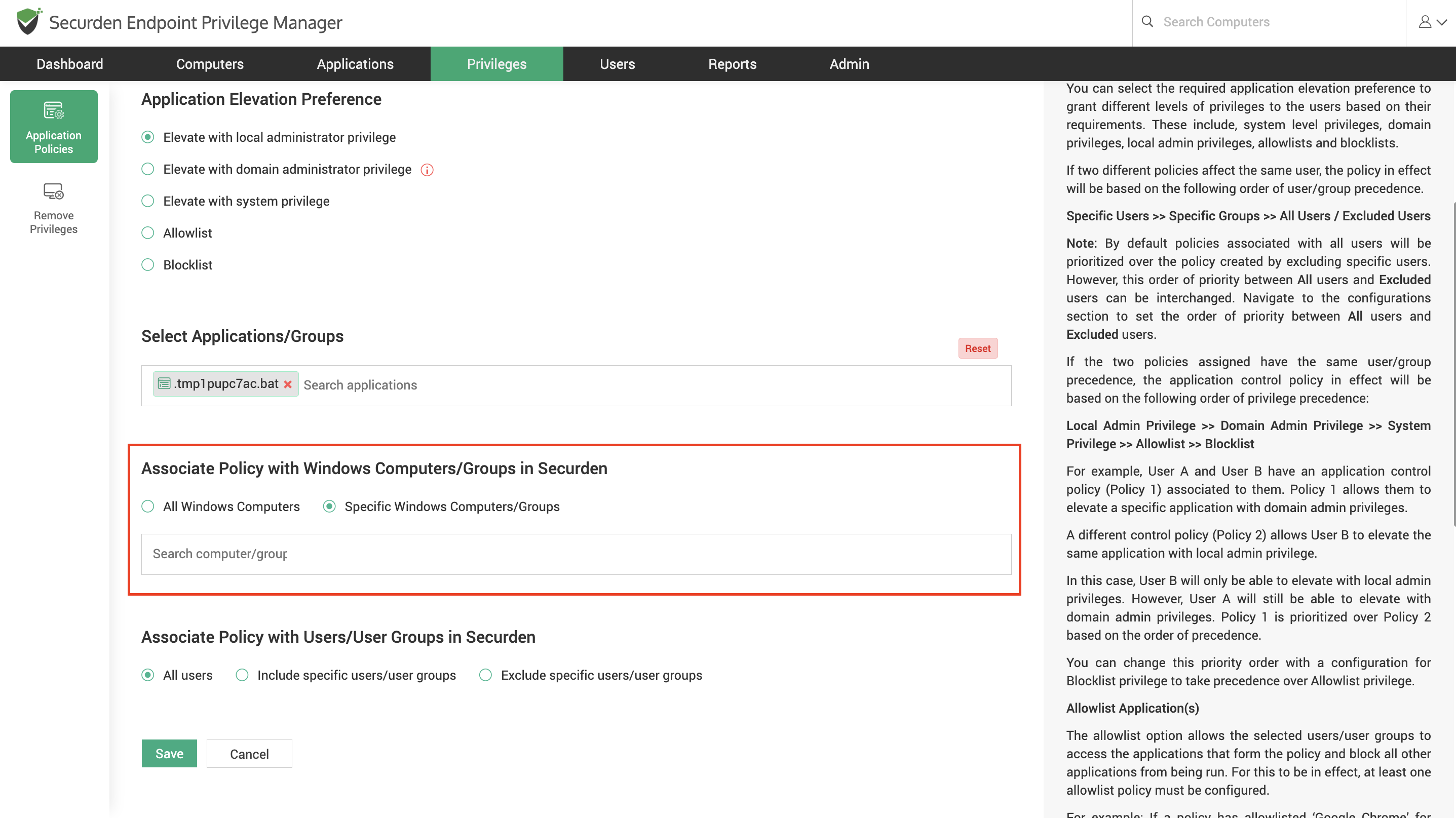Screen dimensions: 1456x818
Task: Open the Users tab
Action: [617, 64]
